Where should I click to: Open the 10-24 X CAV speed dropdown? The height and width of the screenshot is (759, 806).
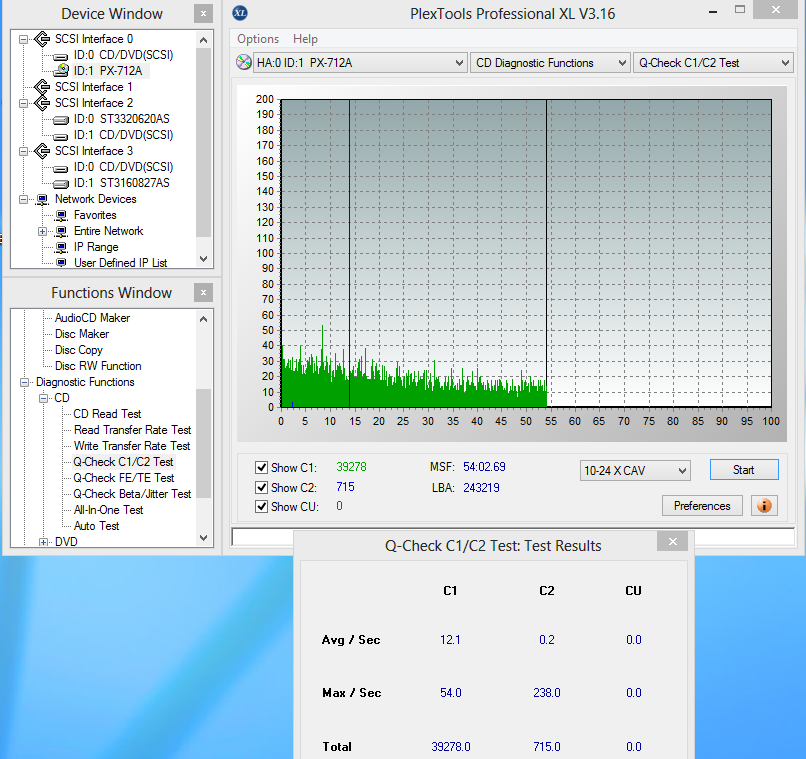click(x=635, y=471)
